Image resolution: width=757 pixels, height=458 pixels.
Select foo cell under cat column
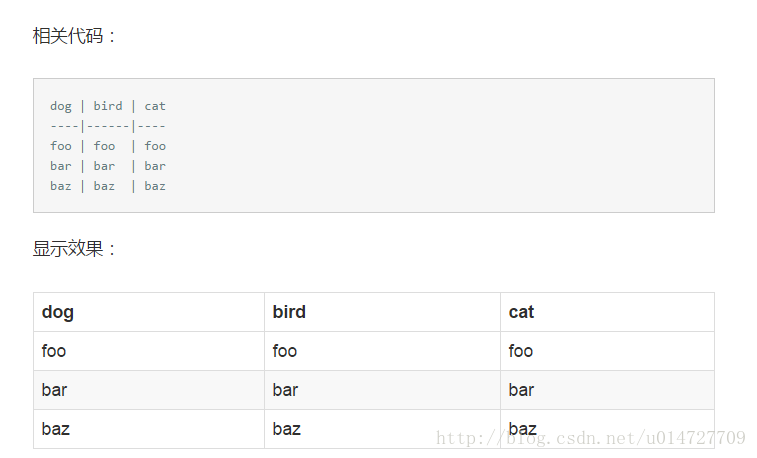click(x=607, y=351)
